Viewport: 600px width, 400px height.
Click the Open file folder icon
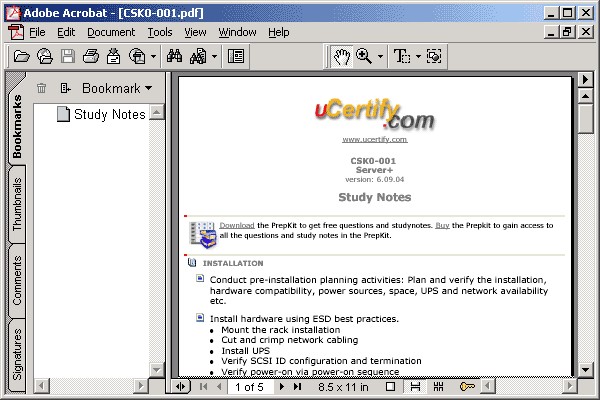coord(21,56)
